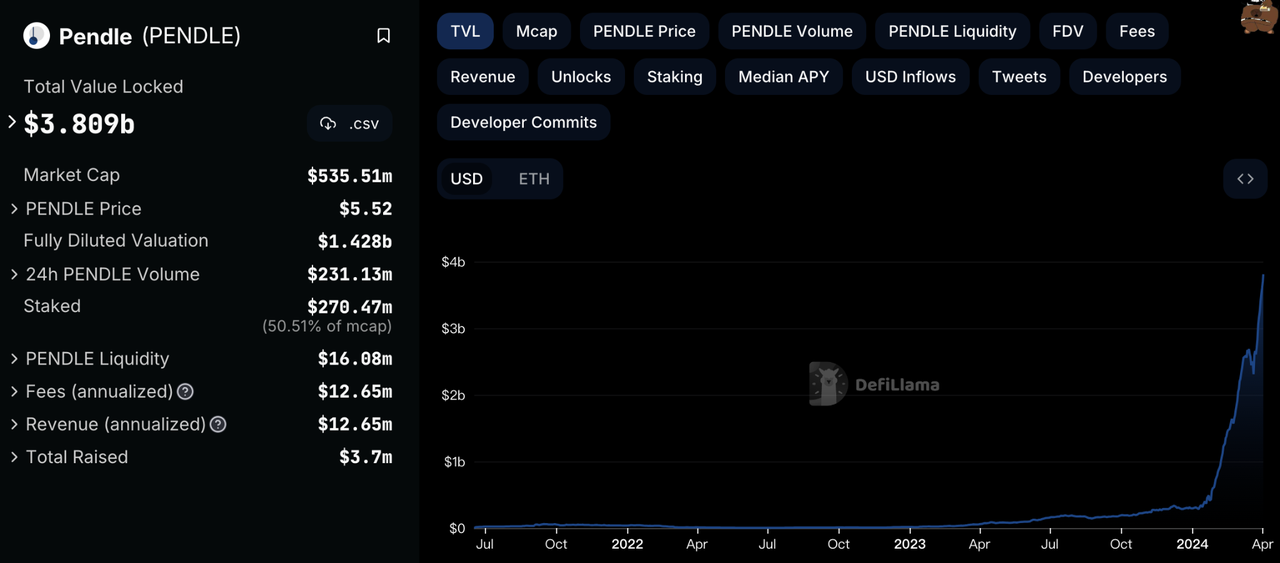Screen dimensions: 1280x563
Task: Expand the 24h PENDLE Volume row
Action: (x=14, y=274)
